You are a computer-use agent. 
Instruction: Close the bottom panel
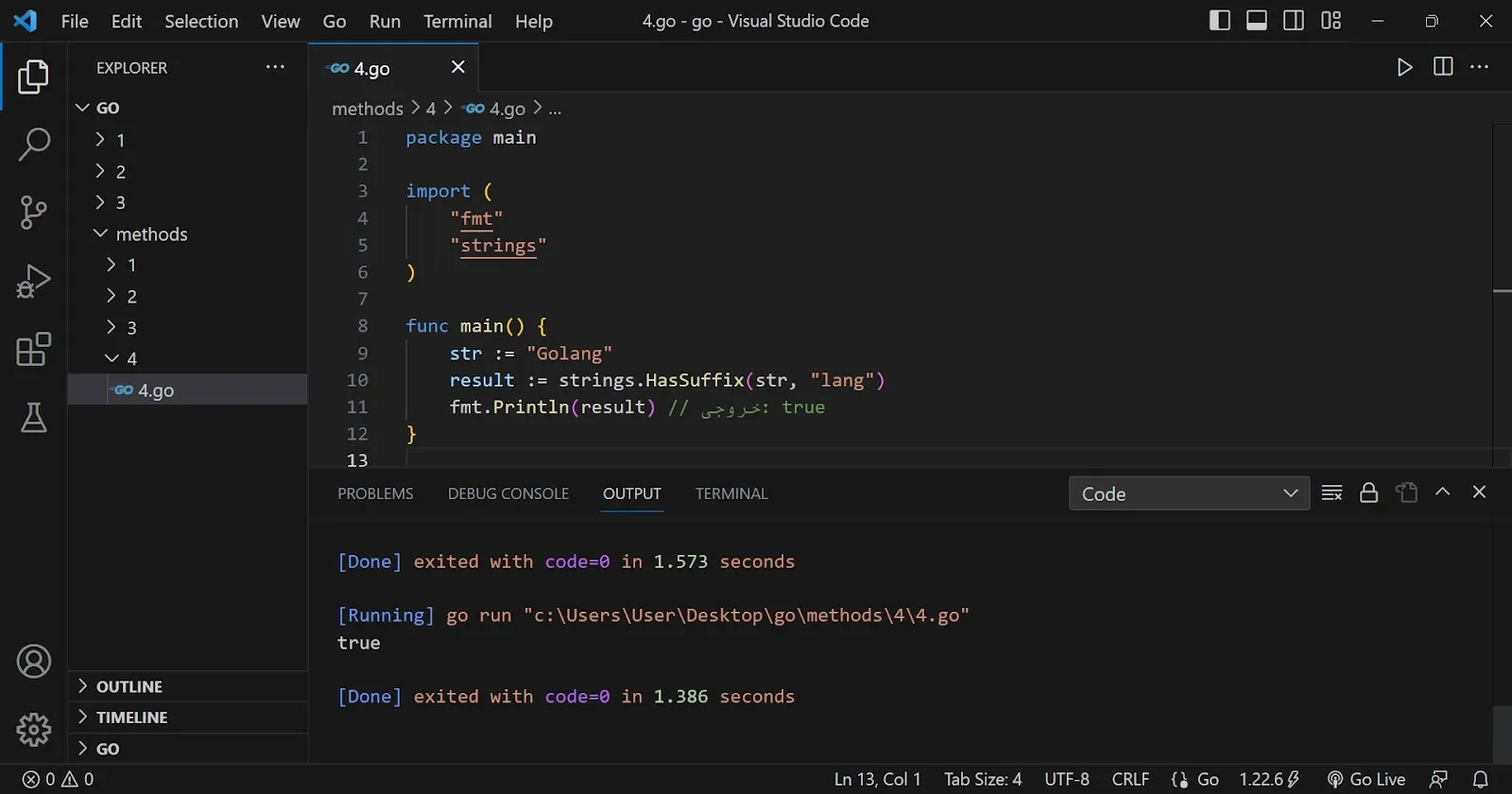coord(1480,492)
